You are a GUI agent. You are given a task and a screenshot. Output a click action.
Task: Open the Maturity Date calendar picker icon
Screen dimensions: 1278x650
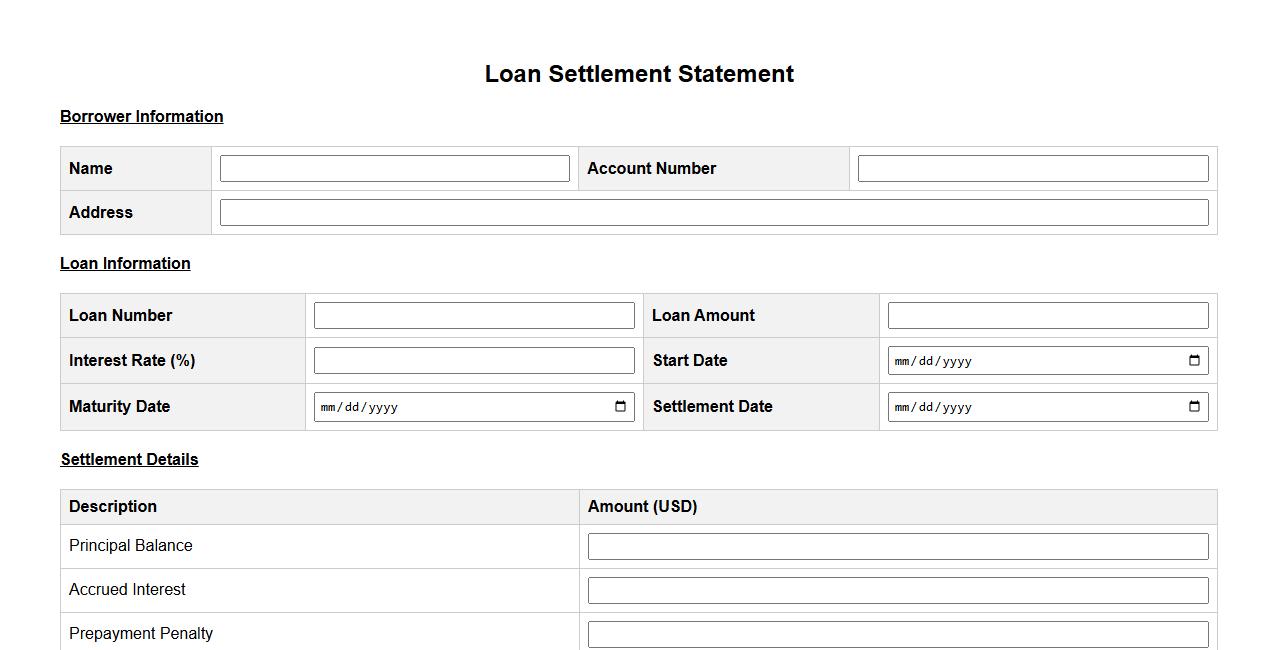[x=620, y=407]
